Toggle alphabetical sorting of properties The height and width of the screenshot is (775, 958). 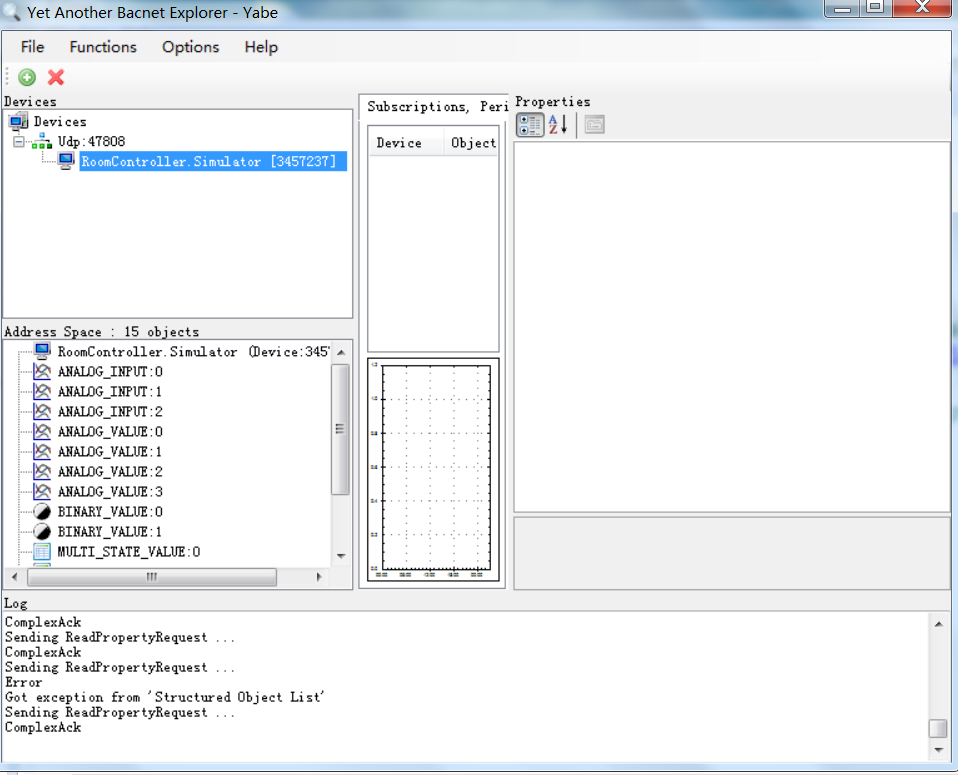(554, 124)
